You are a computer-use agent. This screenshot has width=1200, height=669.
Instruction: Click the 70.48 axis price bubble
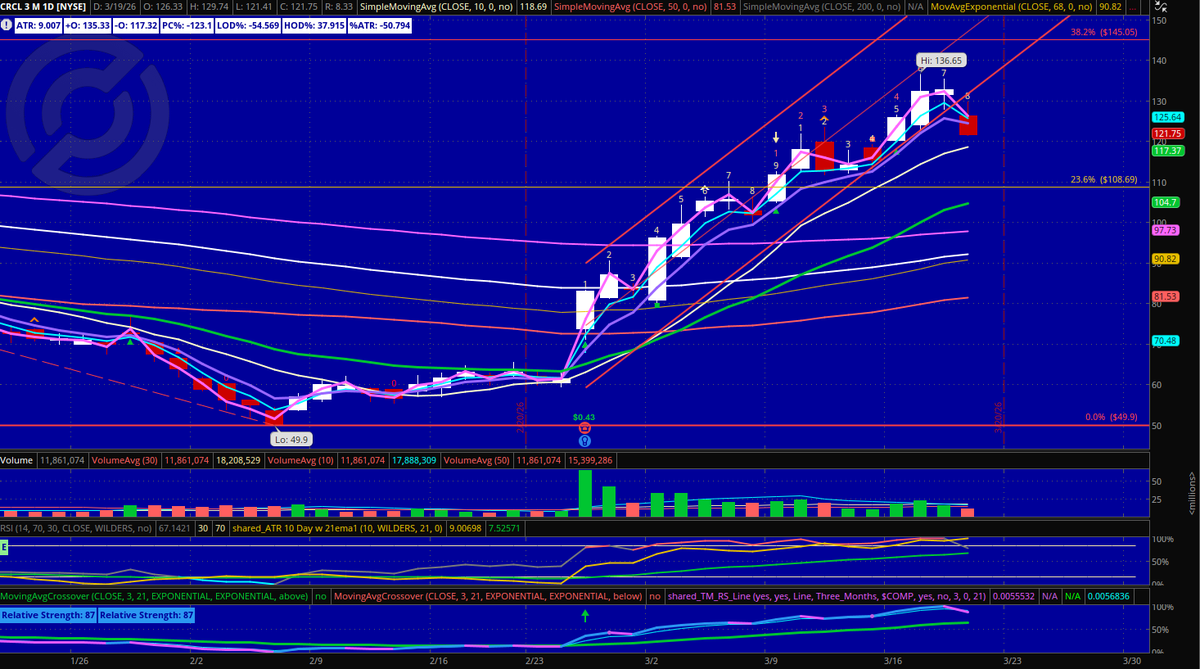click(1164, 341)
